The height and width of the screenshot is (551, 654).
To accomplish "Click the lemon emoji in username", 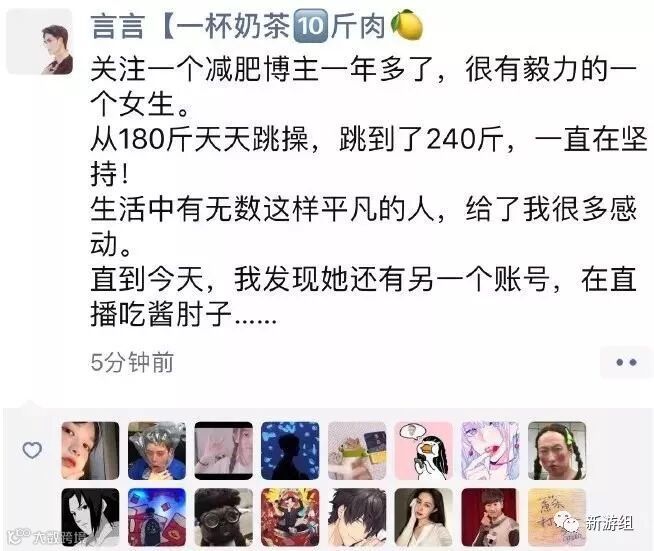I will click(x=407, y=25).
